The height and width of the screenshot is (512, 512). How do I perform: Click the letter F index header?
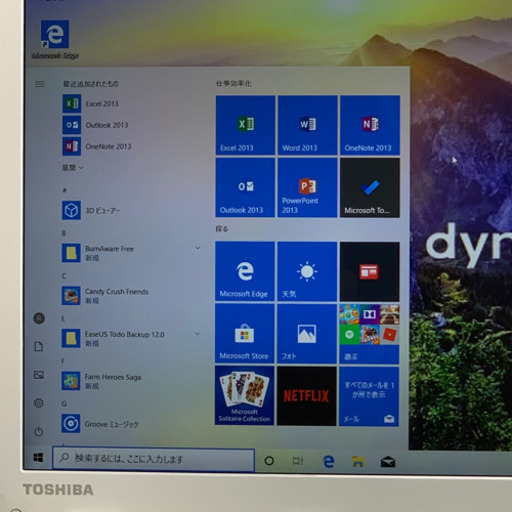(62, 361)
